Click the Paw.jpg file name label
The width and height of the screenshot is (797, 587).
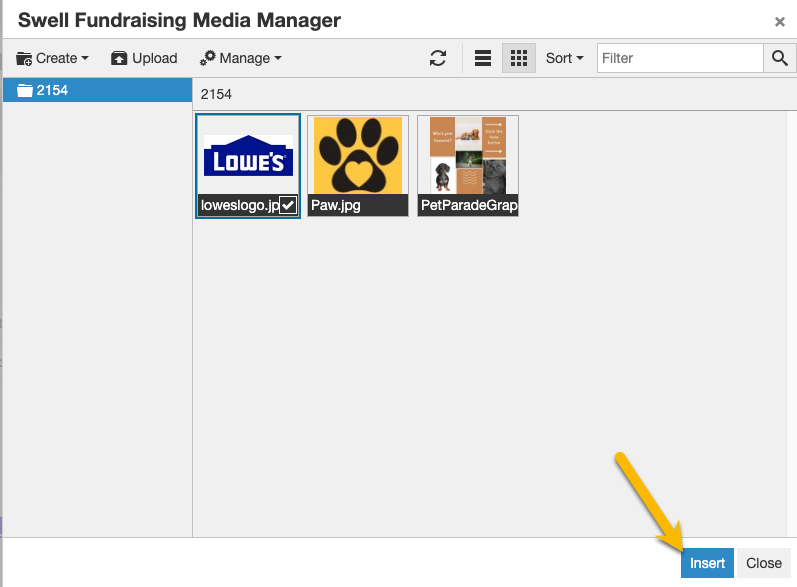336,205
